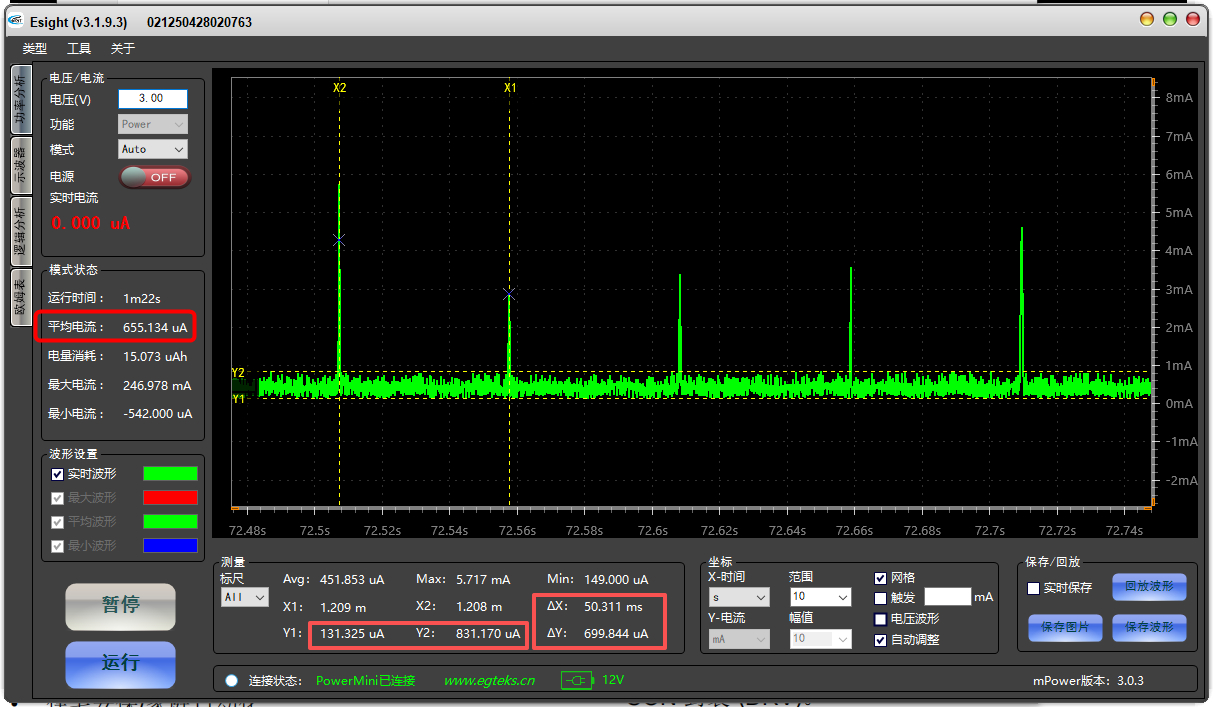Click the connection status indicator circle
Screen dimensions: 1213x707
[232, 680]
